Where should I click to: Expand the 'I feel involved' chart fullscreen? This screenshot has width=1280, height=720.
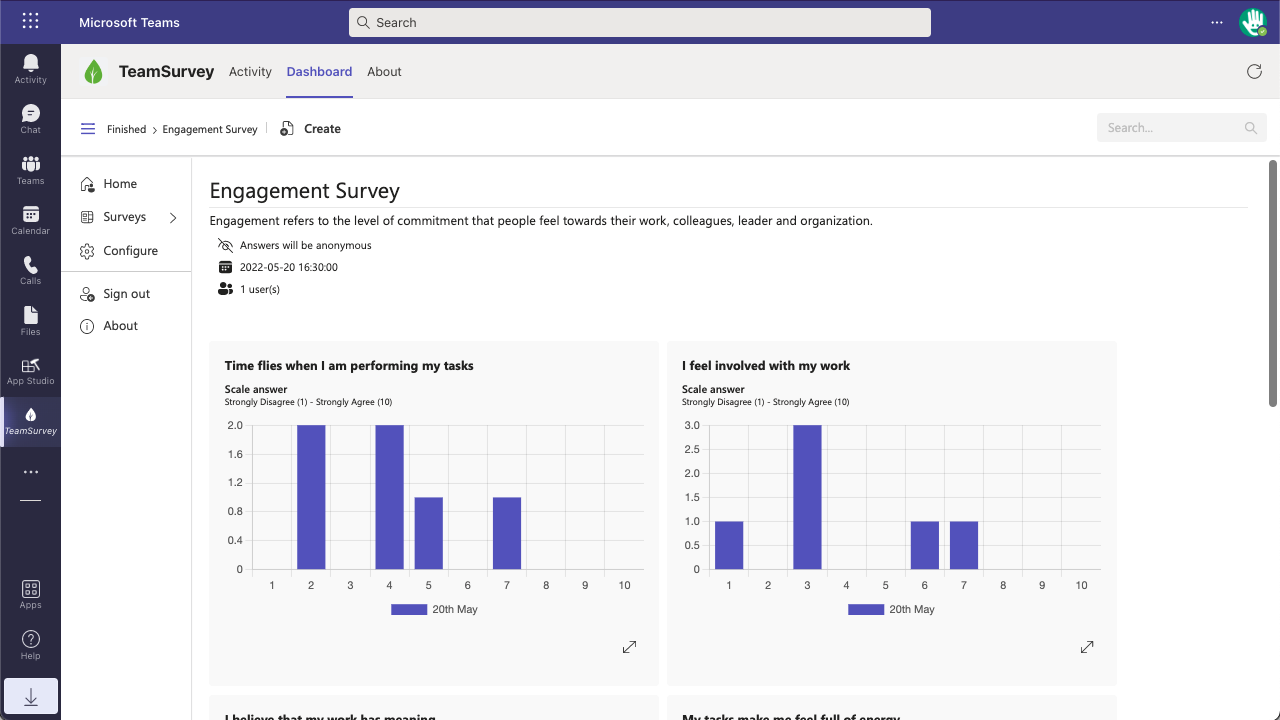pos(1087,647)
